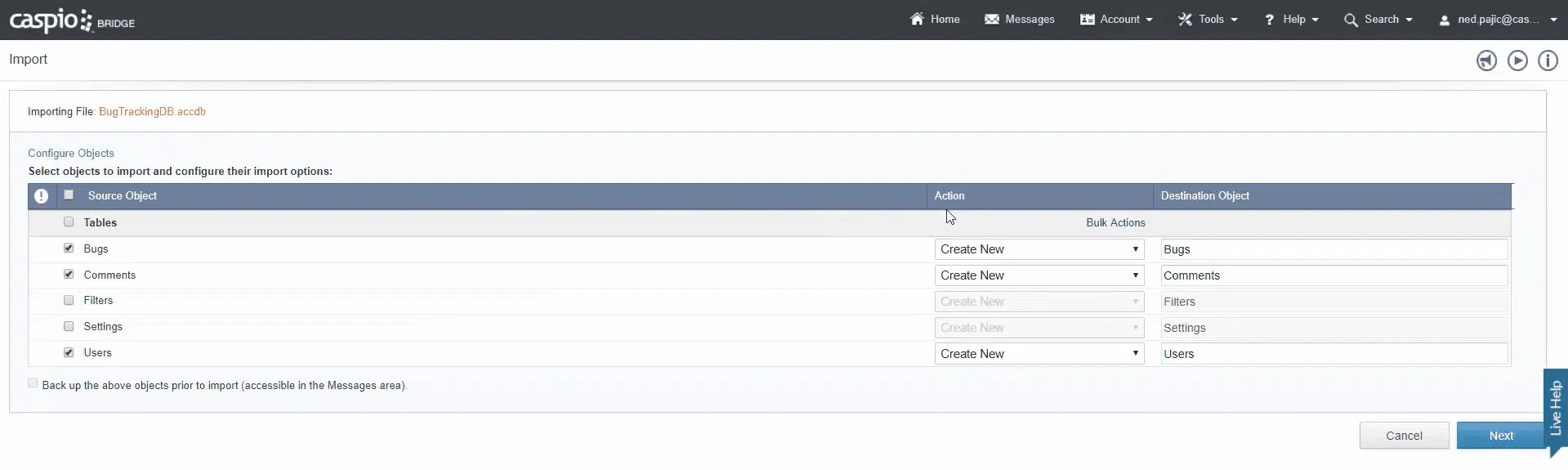The image size is (1568, 470).
Task: Click the Next button
Action: point(1500,436)
